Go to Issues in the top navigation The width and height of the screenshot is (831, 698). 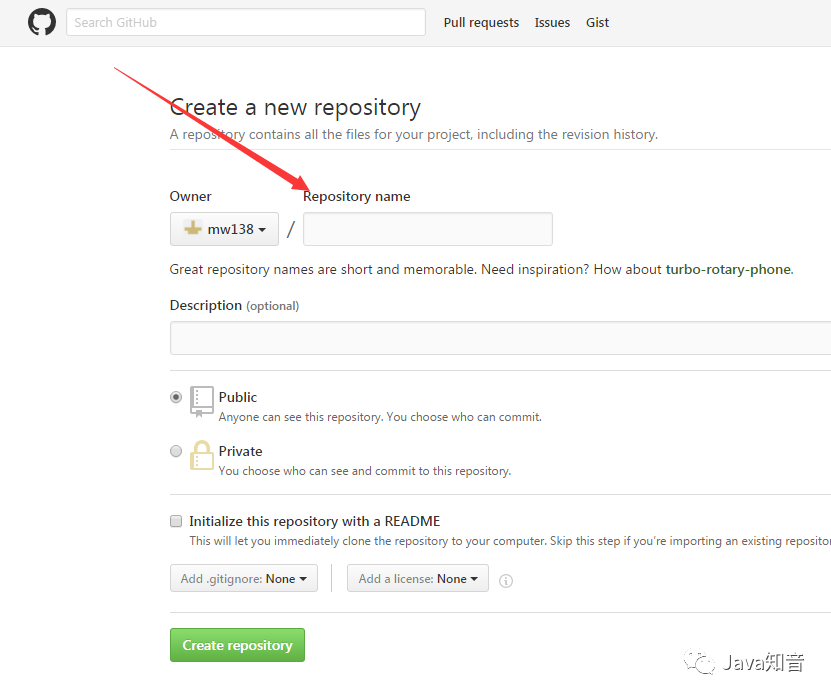coord(552,22)
